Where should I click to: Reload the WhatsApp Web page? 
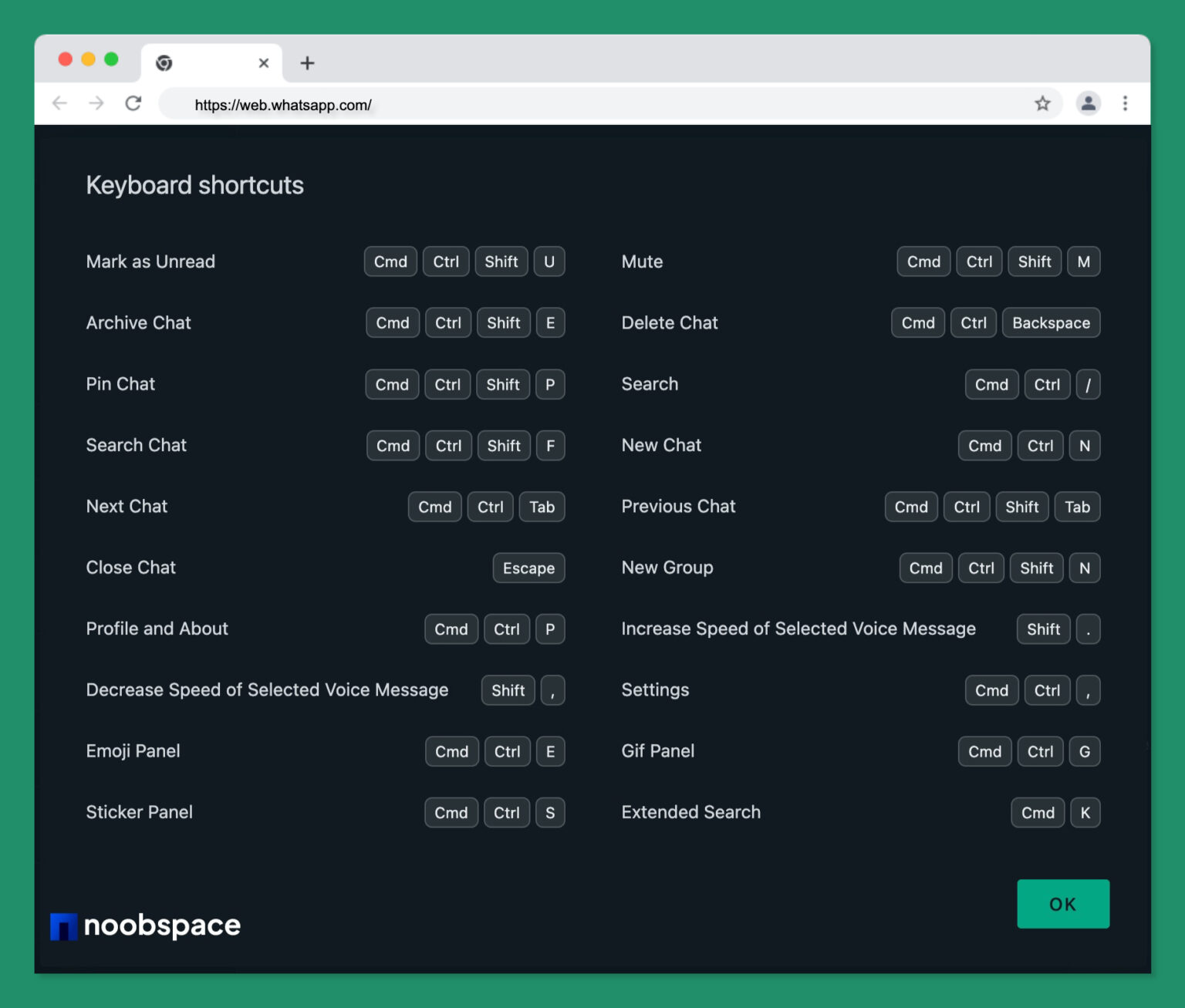[x=133, y=103]
